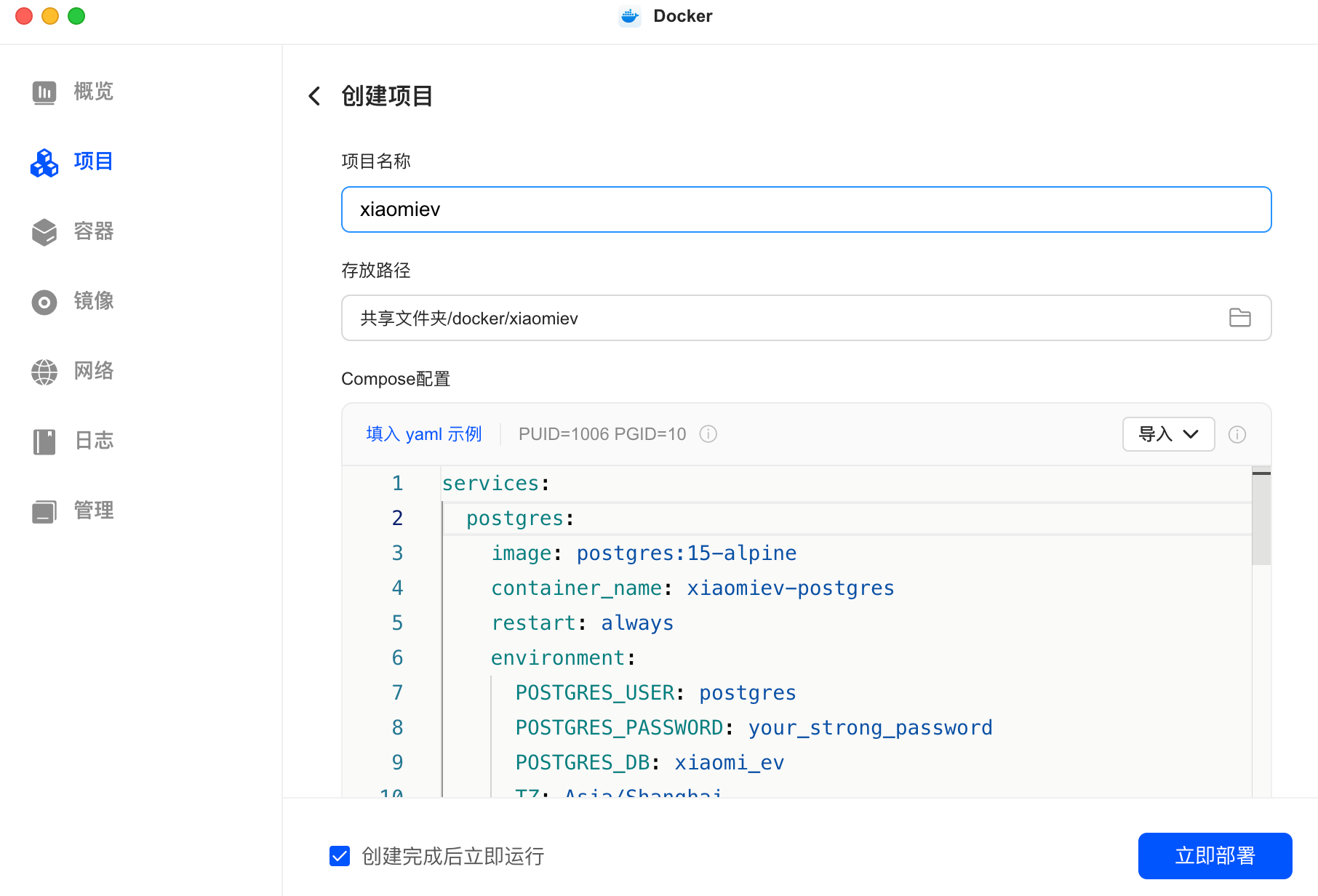Screen dimensions: 1318x896
Task: Place cursor on line 5 restart: always
Action: (x=583, y=623)
